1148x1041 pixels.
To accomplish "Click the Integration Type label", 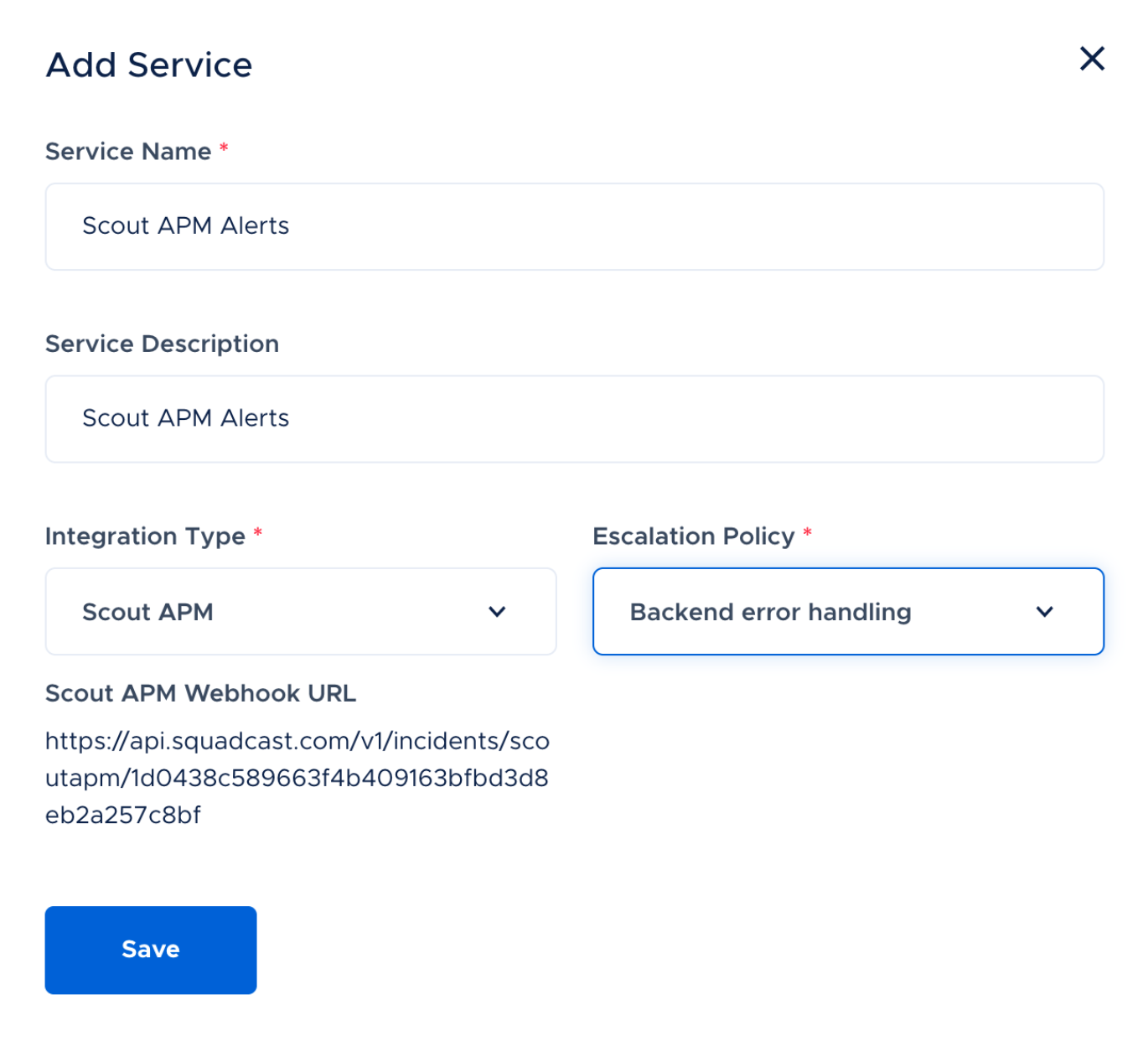I will [145, 536].
